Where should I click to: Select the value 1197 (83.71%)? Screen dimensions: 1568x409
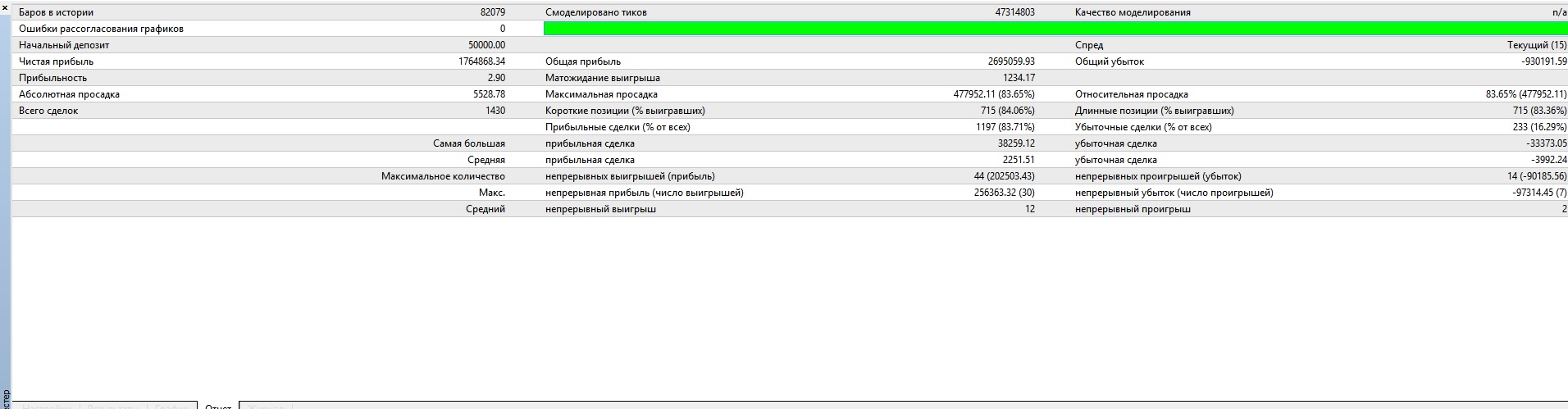(1005, 127)
